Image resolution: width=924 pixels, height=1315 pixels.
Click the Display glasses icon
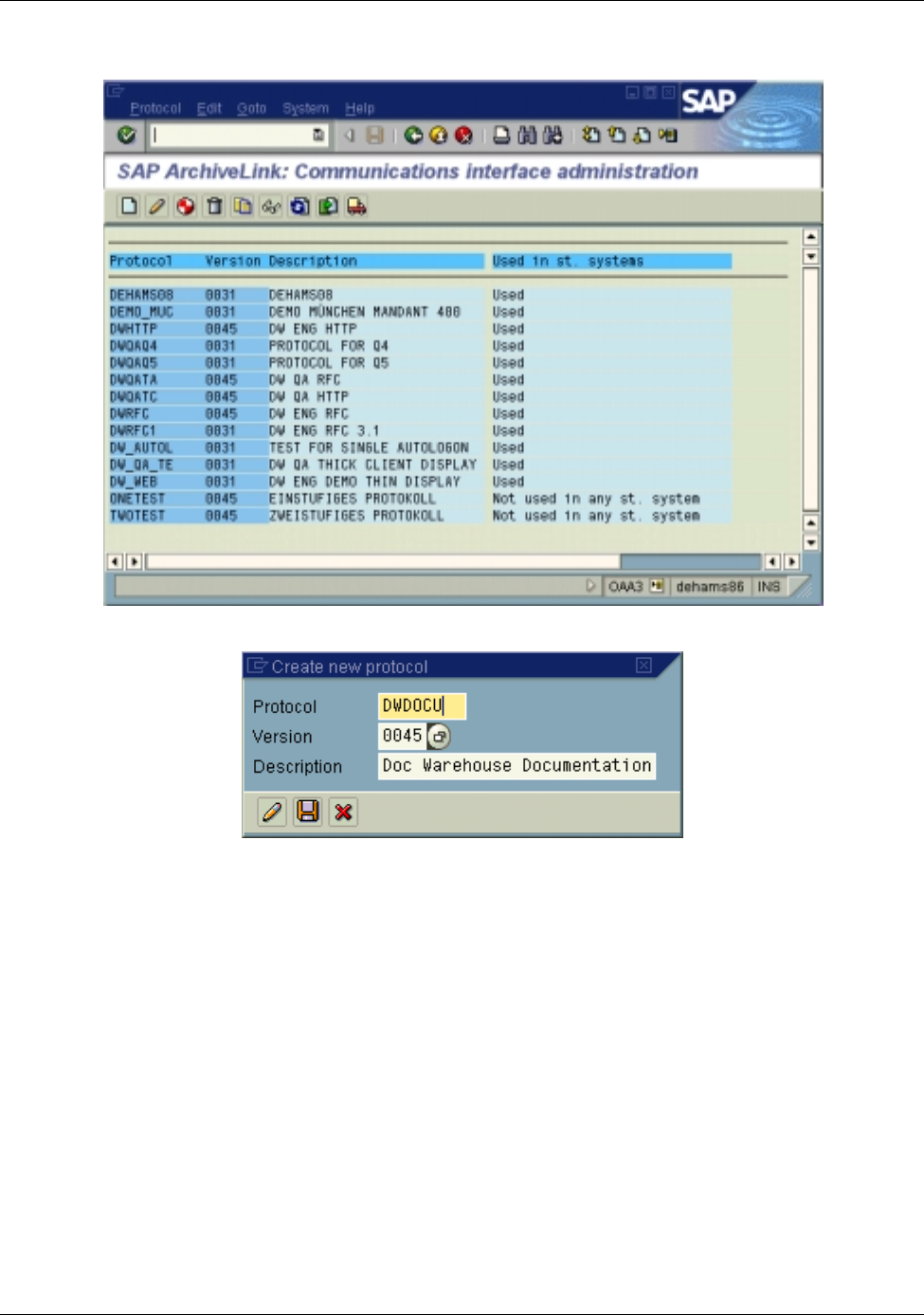click(x=271, y=206)
